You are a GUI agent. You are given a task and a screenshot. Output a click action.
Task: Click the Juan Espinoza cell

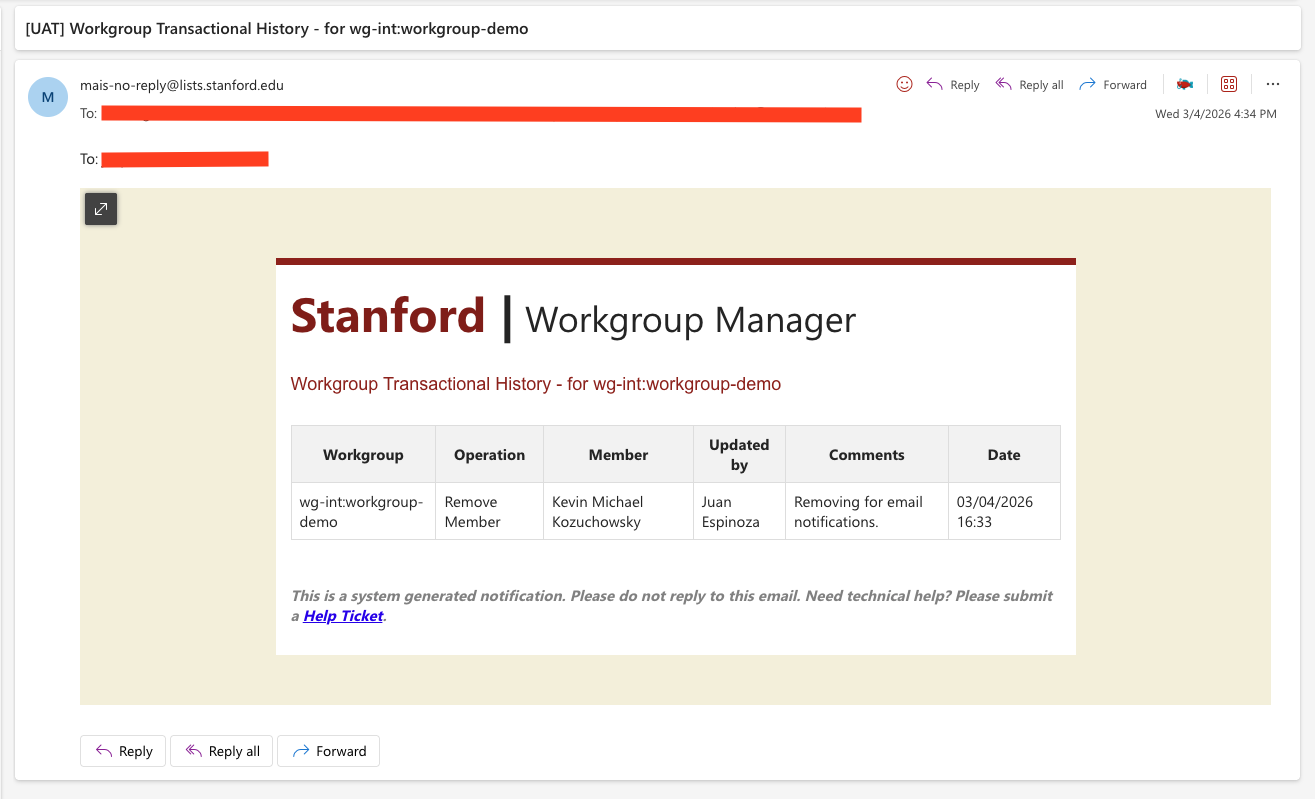[739, 512]
